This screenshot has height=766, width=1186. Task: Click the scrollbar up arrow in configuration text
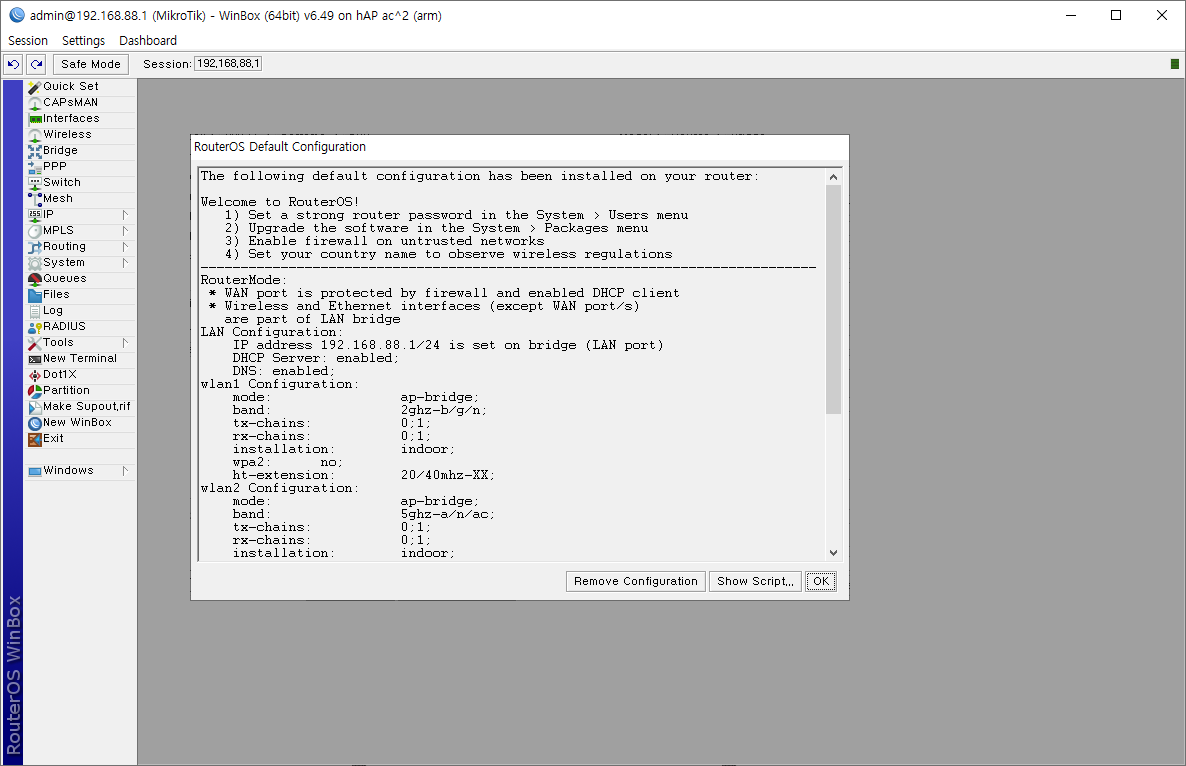(x=834, y=177)
